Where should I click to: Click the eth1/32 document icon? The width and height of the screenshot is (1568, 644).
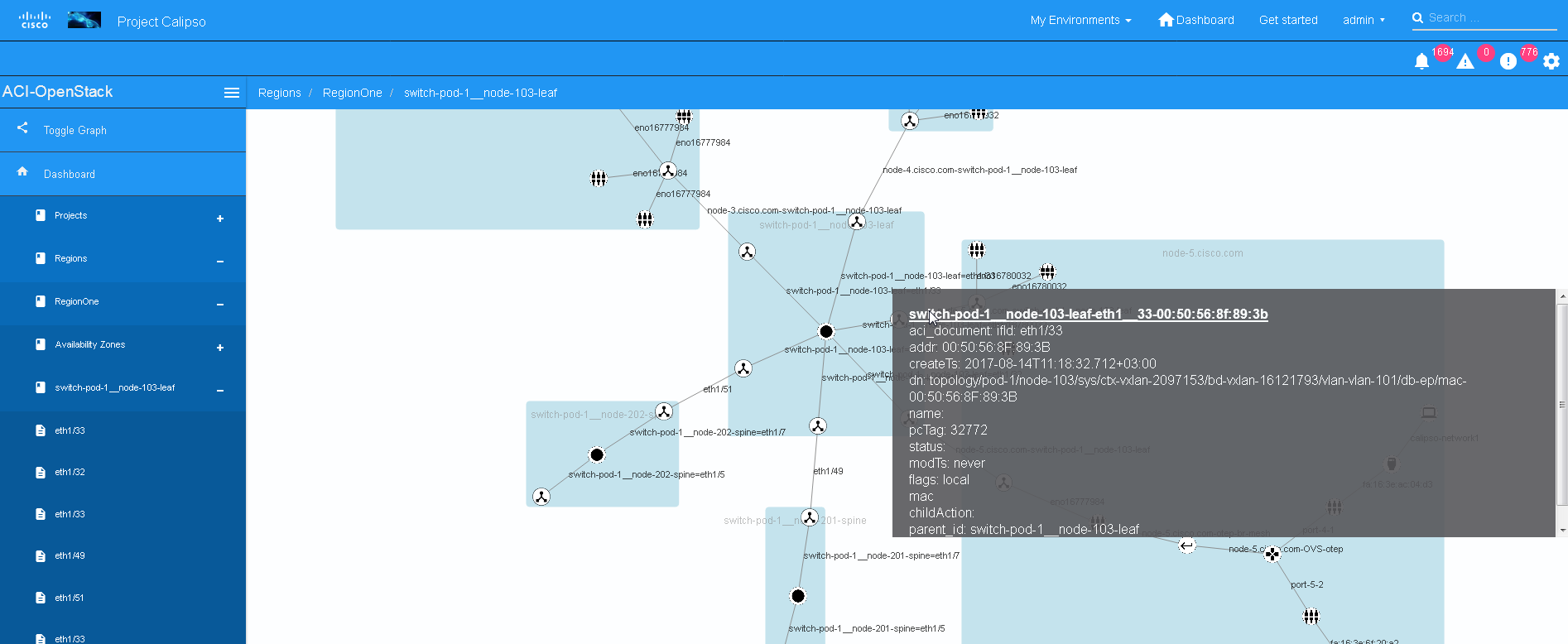pos(41,472)
